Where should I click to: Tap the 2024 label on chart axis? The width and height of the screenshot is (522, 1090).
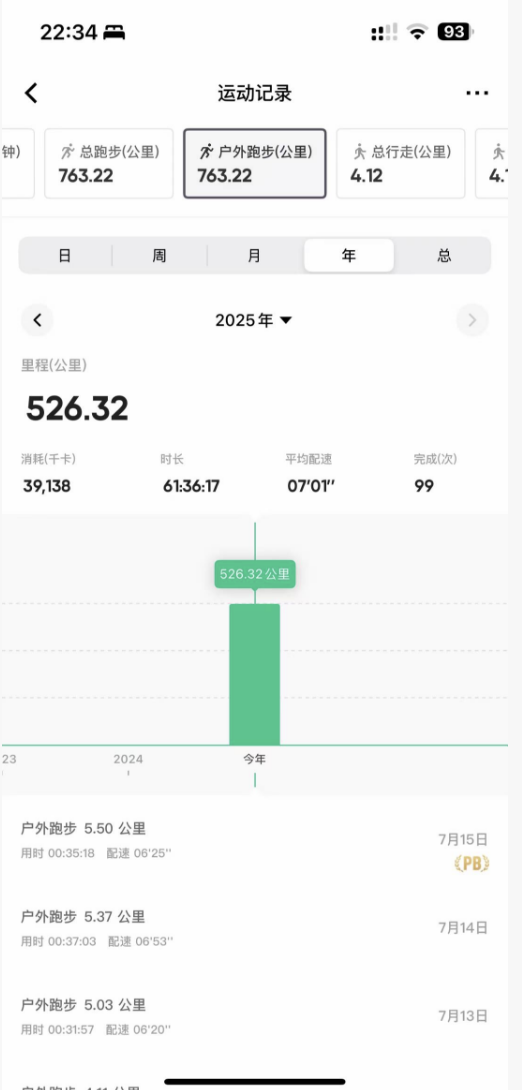pyautogui.click(x=129, y=759)
